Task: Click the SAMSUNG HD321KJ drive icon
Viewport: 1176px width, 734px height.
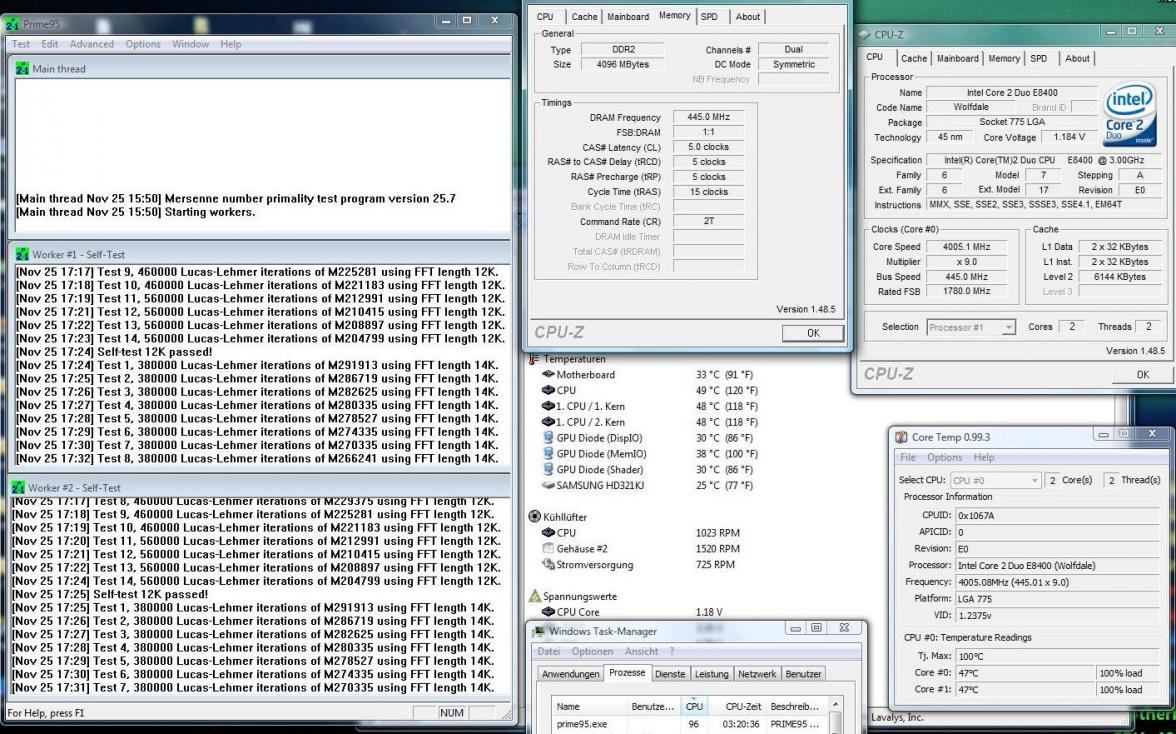Action: point(548,485)
